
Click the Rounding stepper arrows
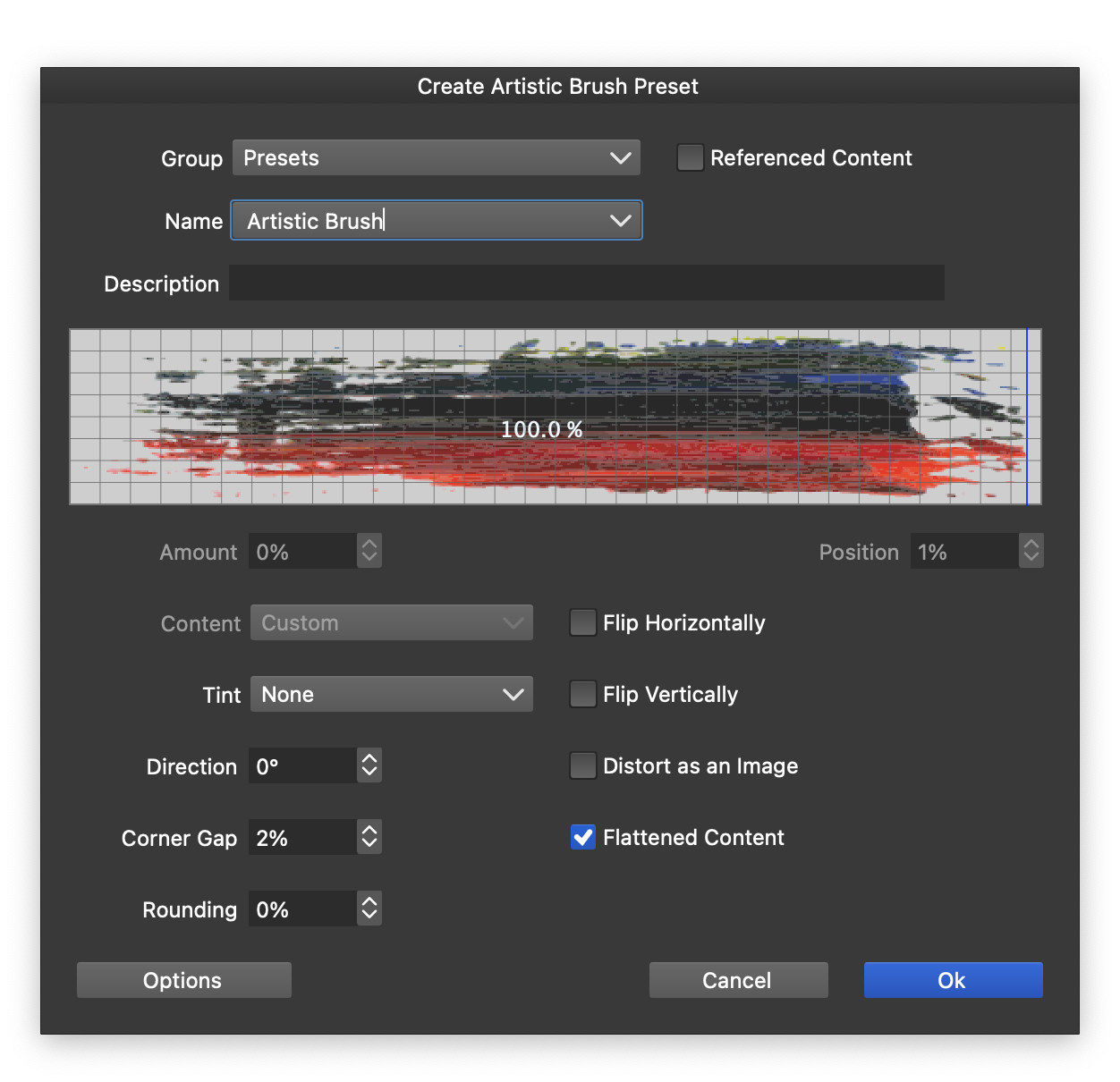[x=369, y=909]
